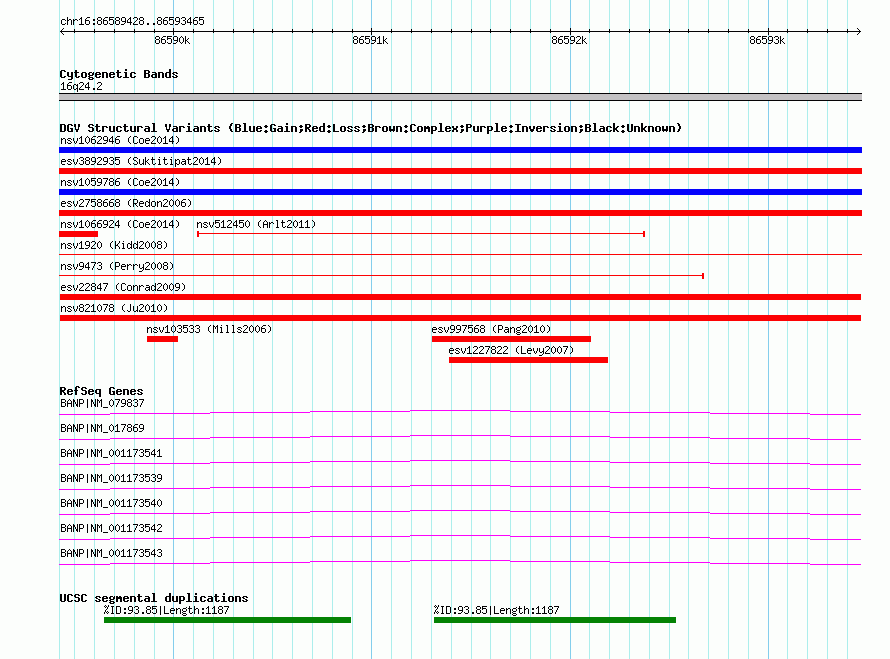The width and height of the screenshot is (890, 659).
Task: Select the UCSC segmental duplications track title
Action: [x=154, y=598]
